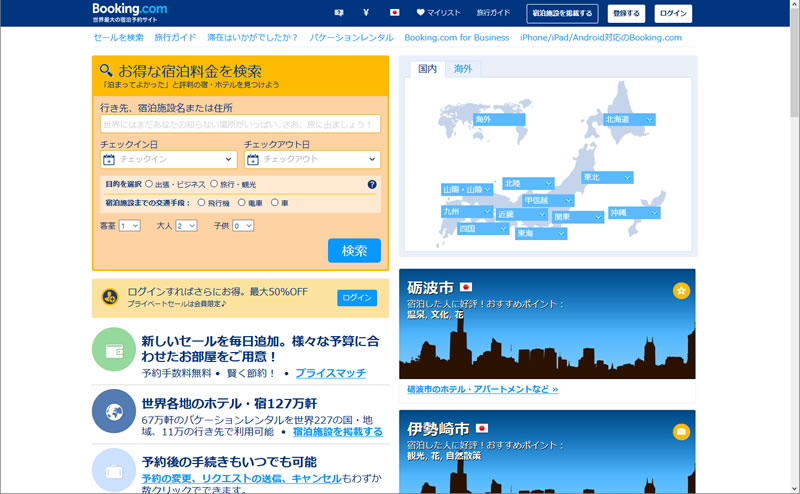The image size is (800, 494).
Task: Click the 宿泊施設を掲載する header button
Action: coord(562,13)
